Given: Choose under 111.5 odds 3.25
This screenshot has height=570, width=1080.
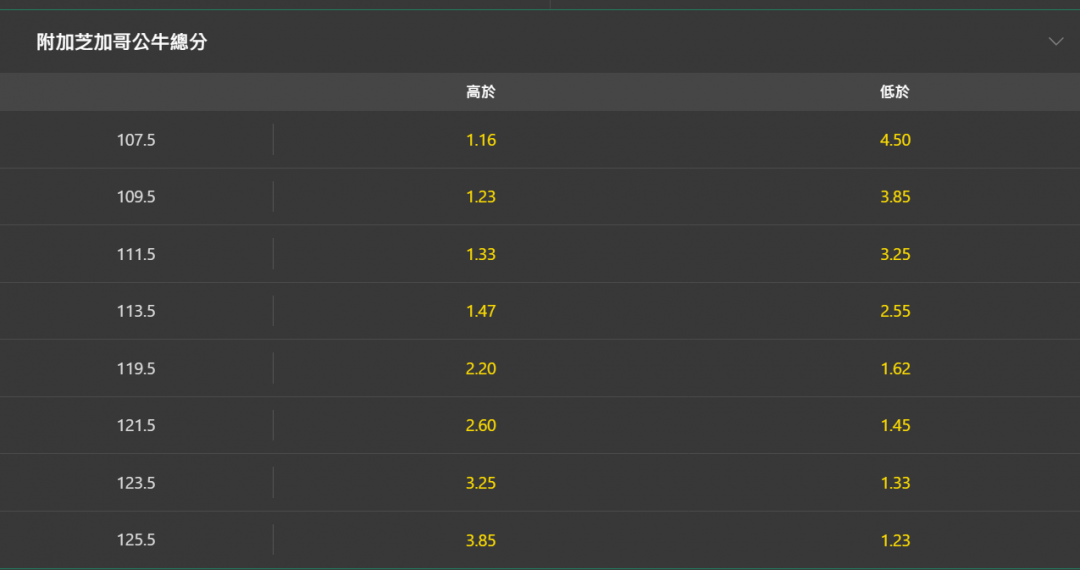Looking at the screenshot, I should coord(895,254).
